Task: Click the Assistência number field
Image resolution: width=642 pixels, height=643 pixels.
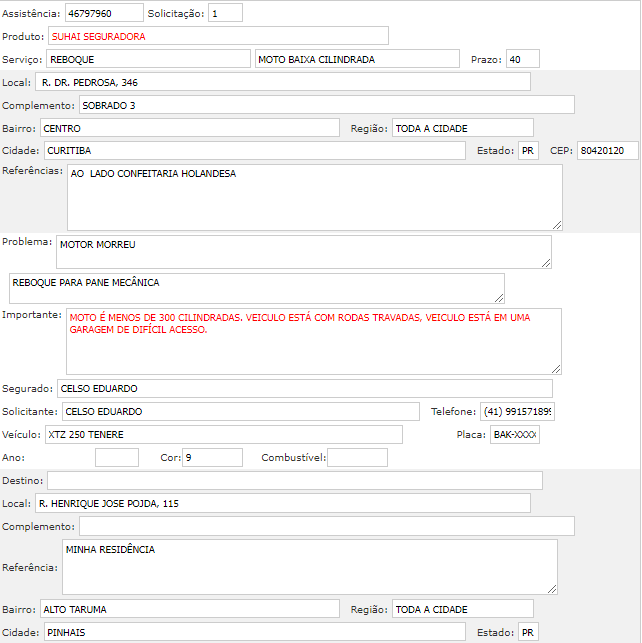Action: 103,14
